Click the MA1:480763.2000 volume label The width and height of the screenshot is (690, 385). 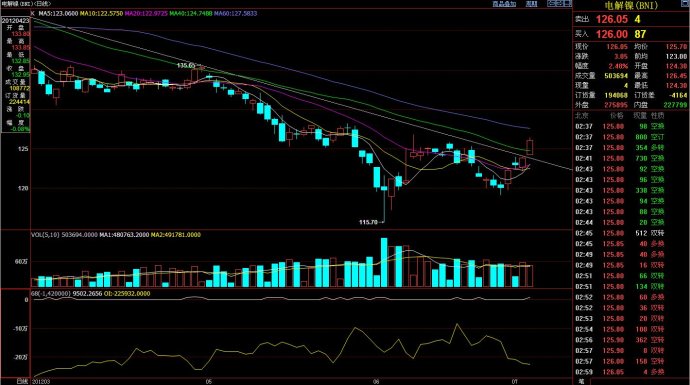pos(124,235)
